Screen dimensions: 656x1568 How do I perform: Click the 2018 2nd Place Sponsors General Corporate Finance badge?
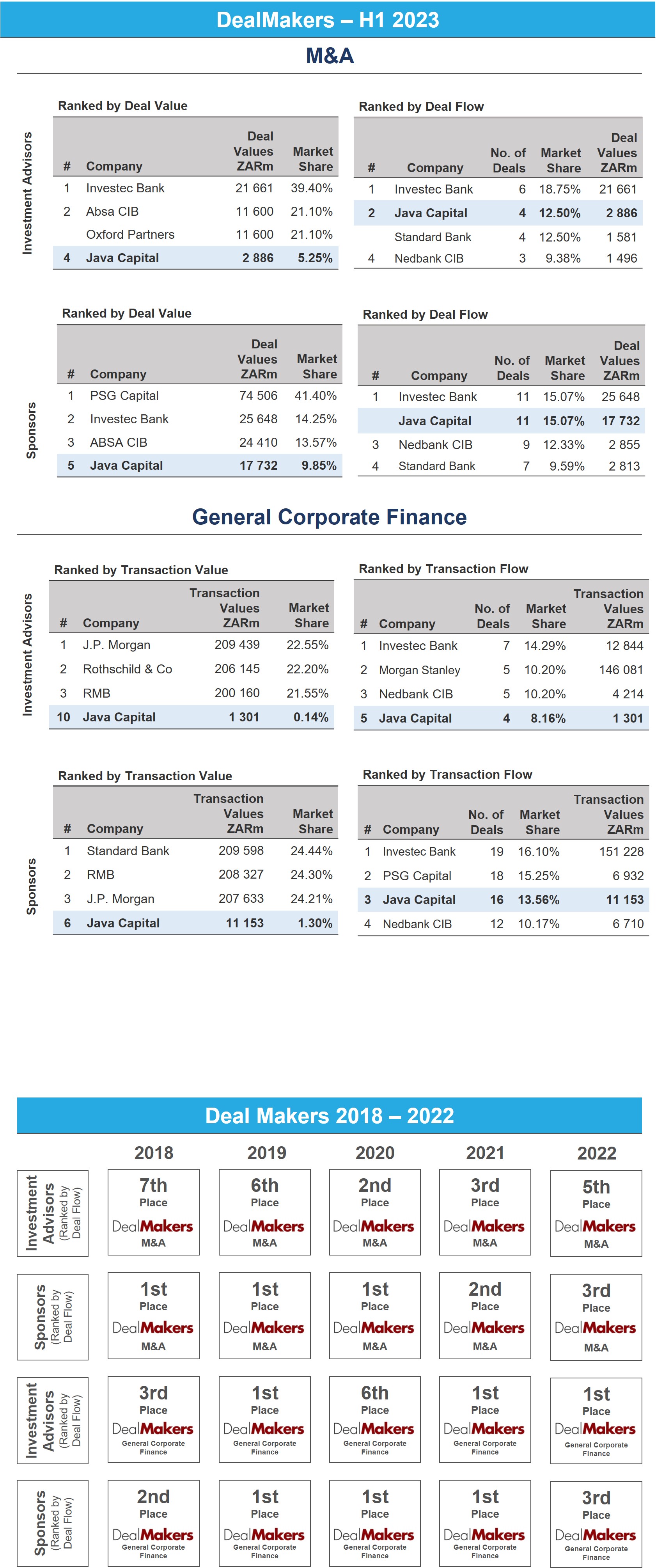click(x=153, y=1522)
